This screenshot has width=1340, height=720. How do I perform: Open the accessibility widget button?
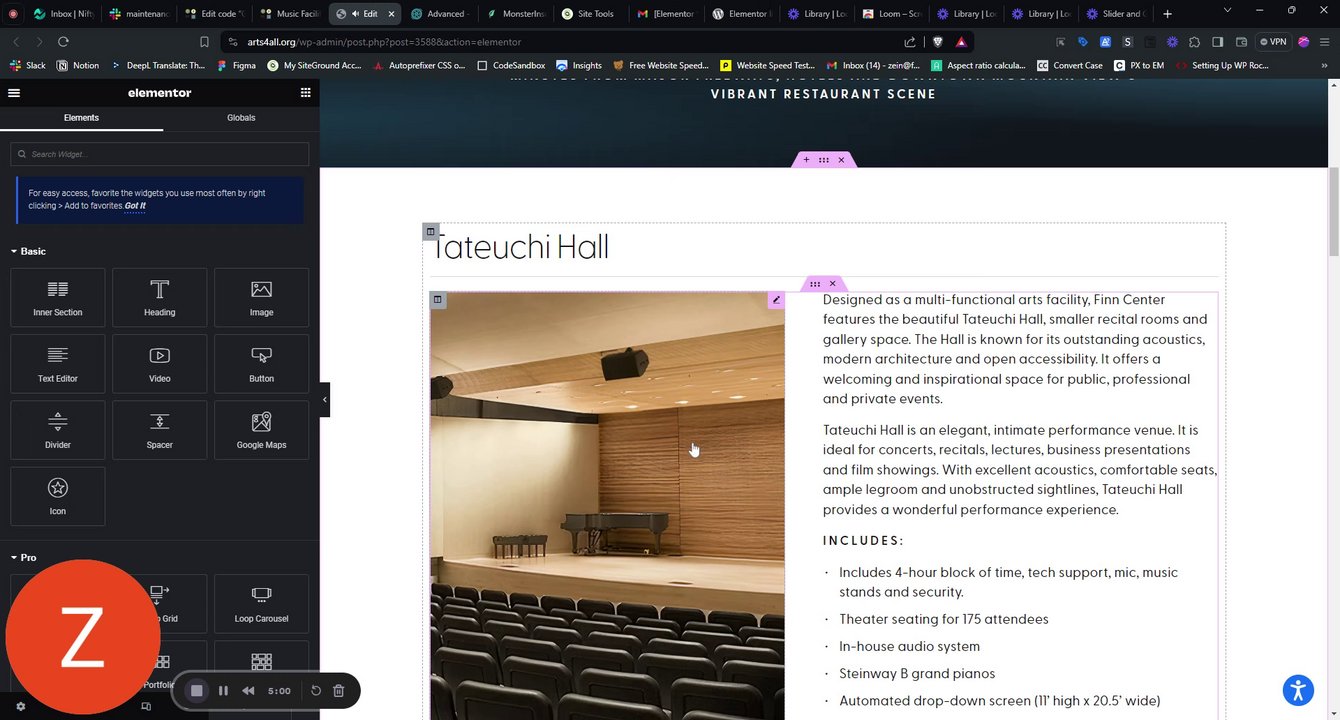coord(1298,690)
